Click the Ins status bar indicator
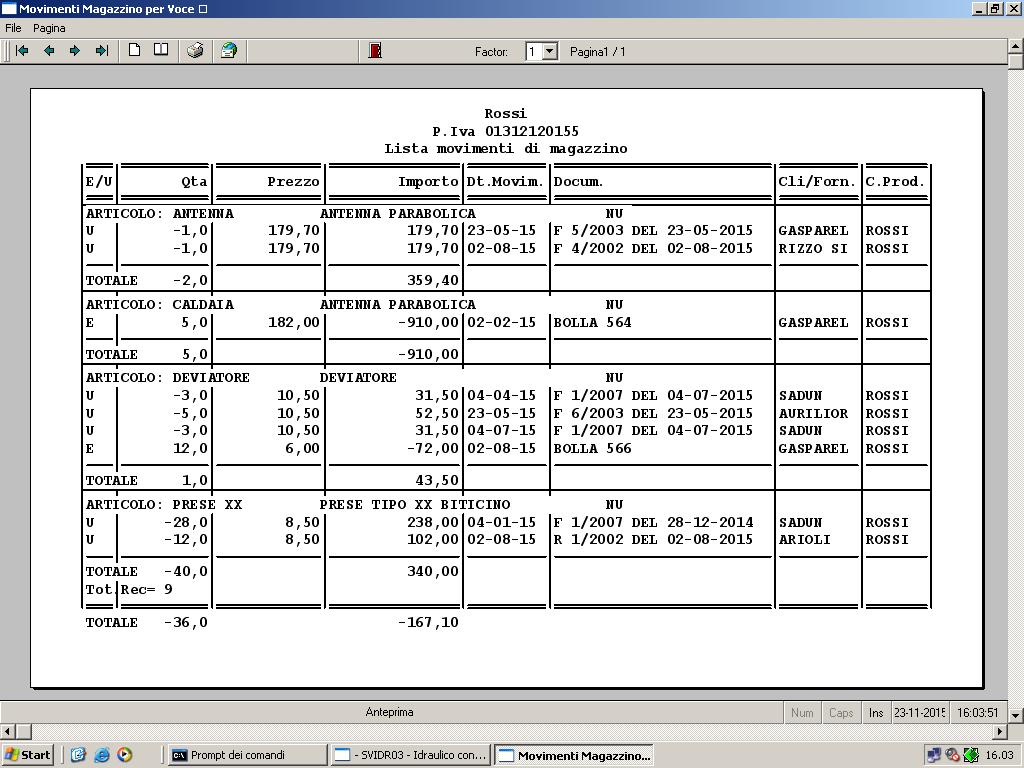This screenshot has height=768, width=1024. 876,712
